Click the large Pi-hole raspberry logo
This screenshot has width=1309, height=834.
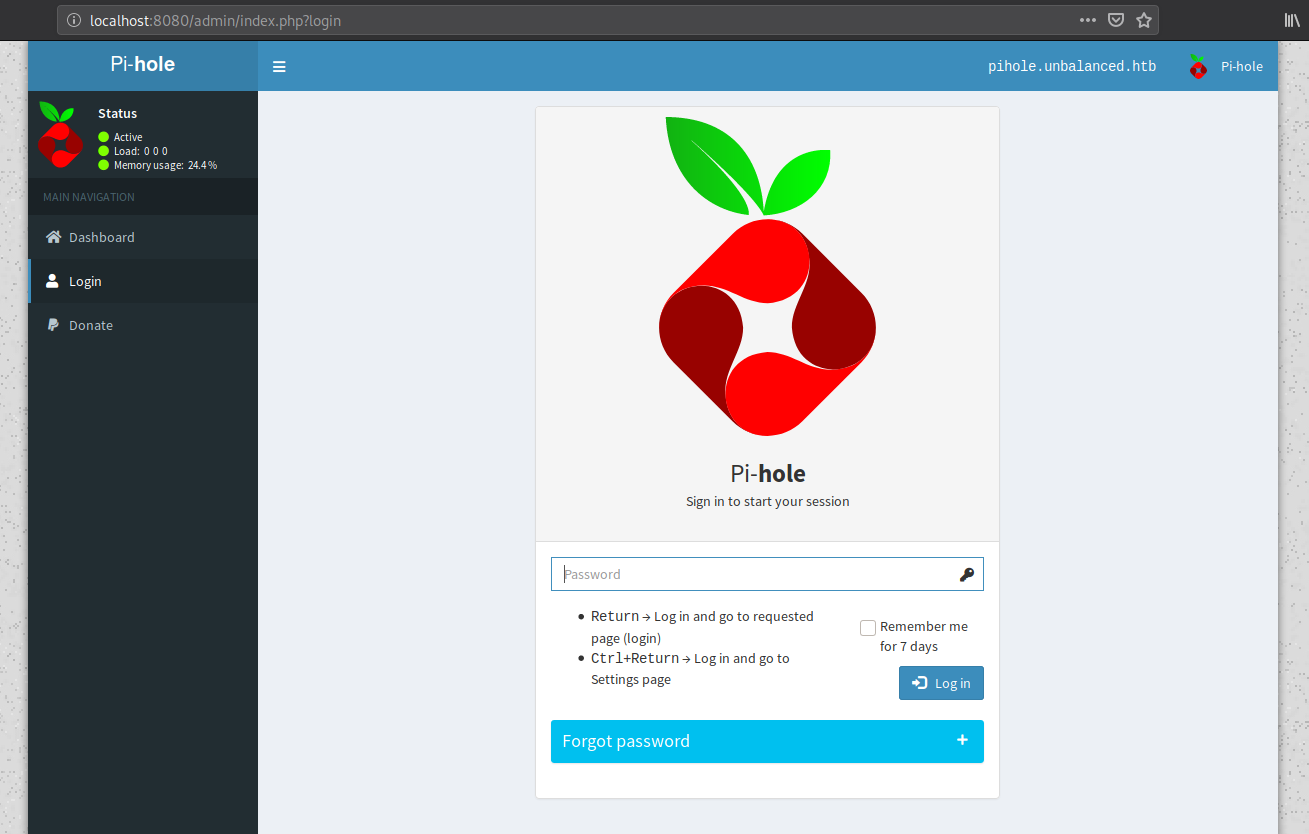(x=767, y=276)
